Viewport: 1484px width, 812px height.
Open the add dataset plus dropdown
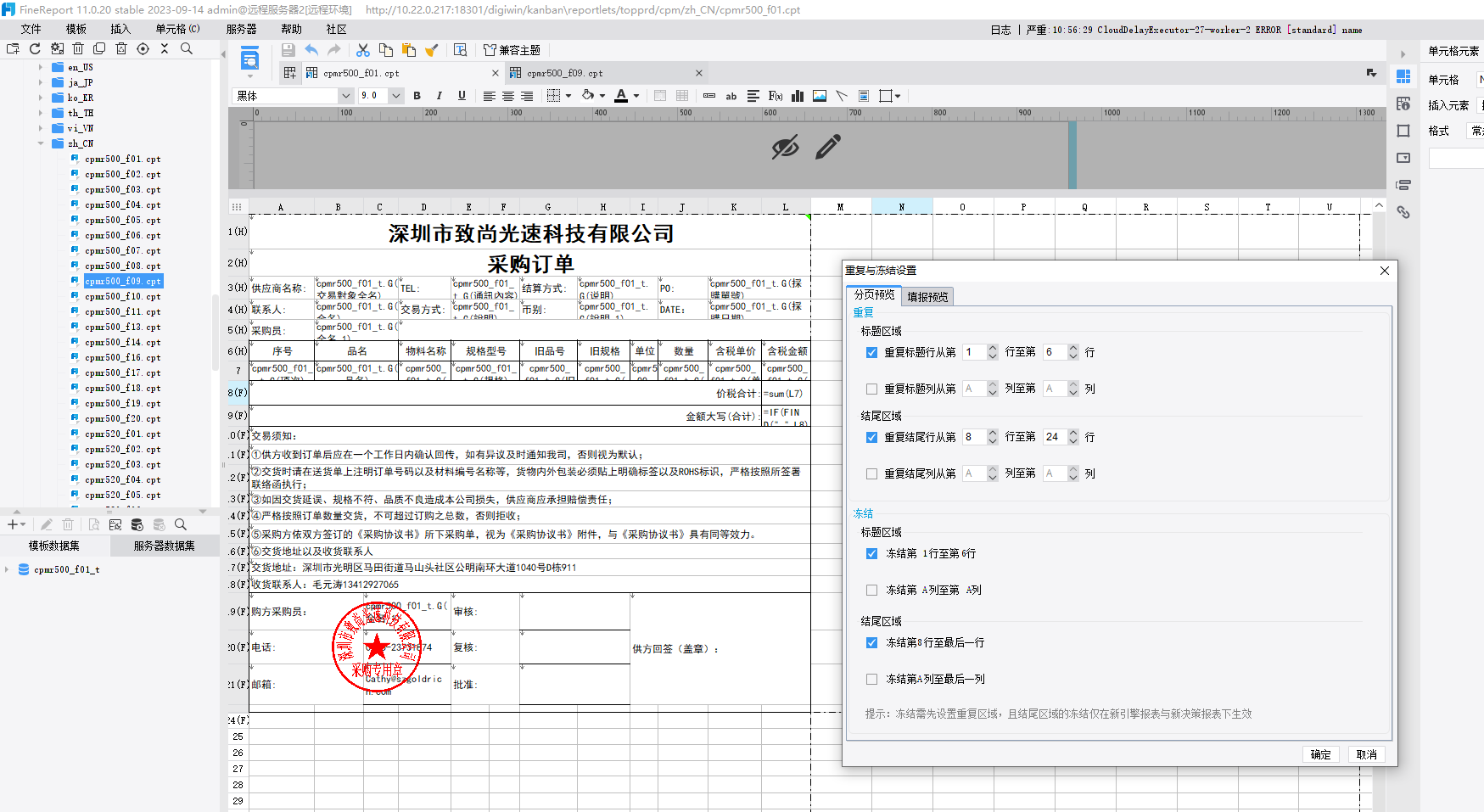[x=16, y=525]
